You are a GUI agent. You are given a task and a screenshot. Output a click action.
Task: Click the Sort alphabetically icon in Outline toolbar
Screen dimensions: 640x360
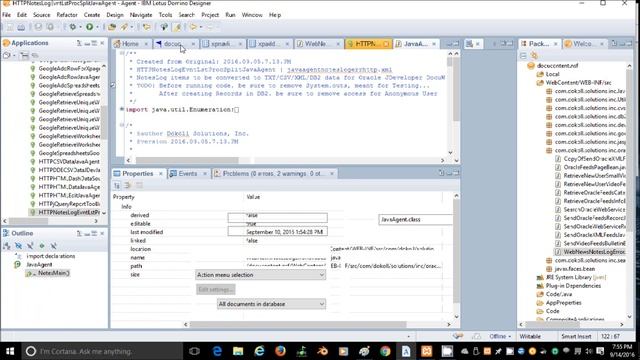click(x=7, y=246)
